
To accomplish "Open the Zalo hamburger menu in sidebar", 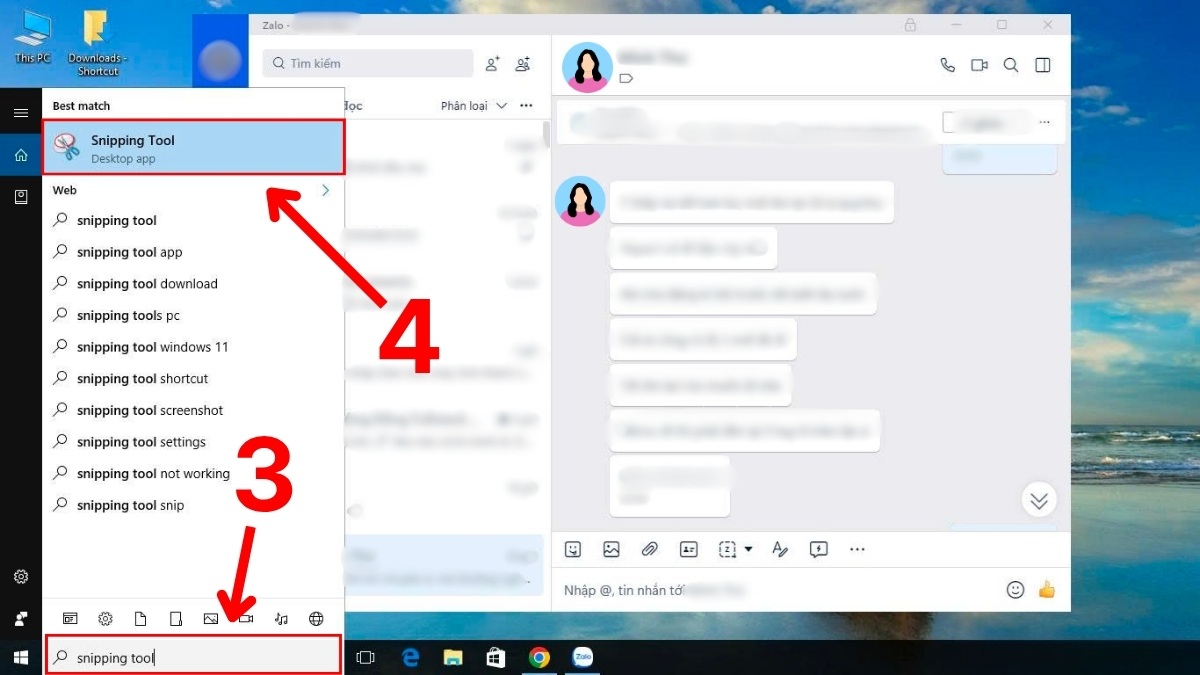I will point(21,112).
